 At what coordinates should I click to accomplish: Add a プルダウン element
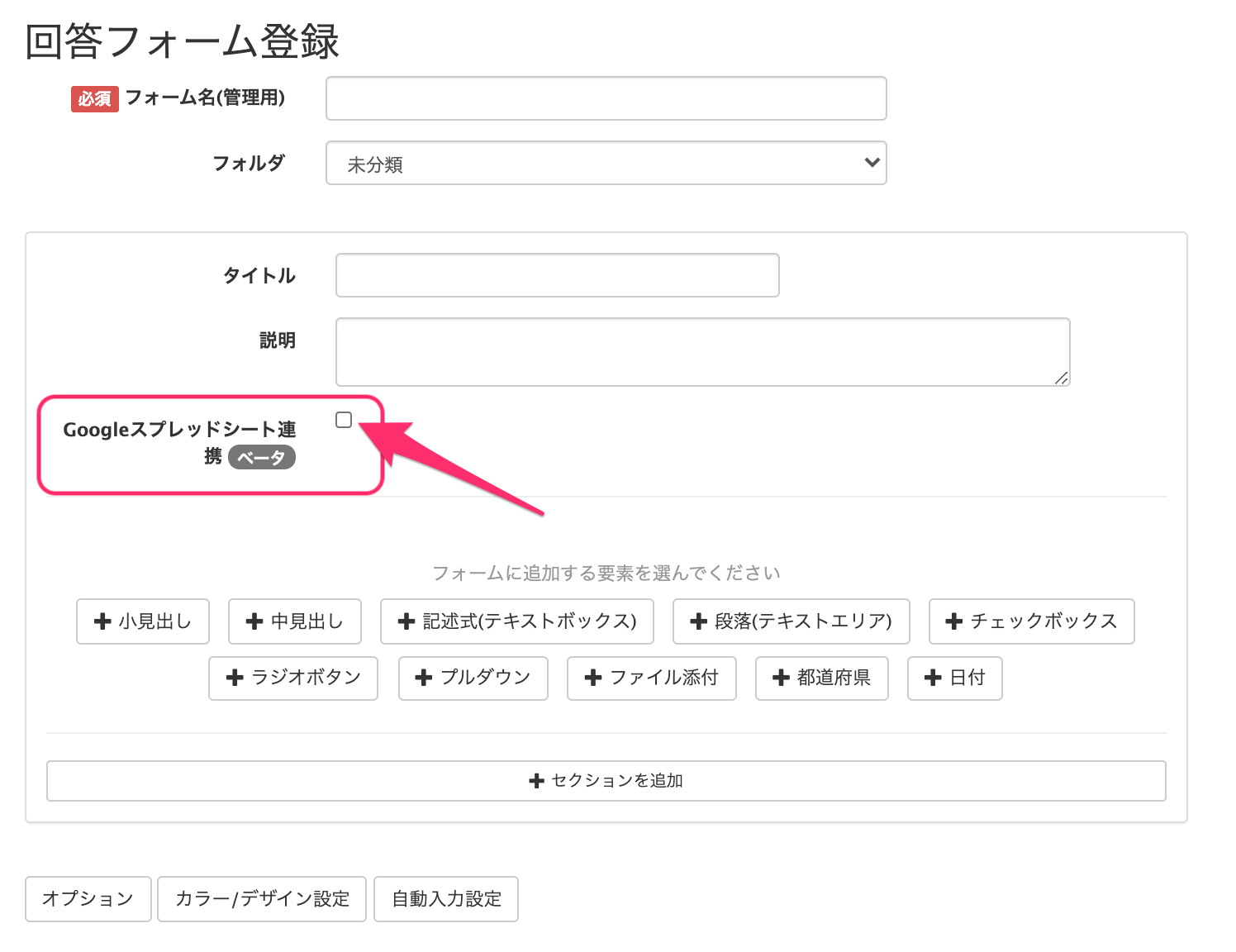click(x=473, y=678)
